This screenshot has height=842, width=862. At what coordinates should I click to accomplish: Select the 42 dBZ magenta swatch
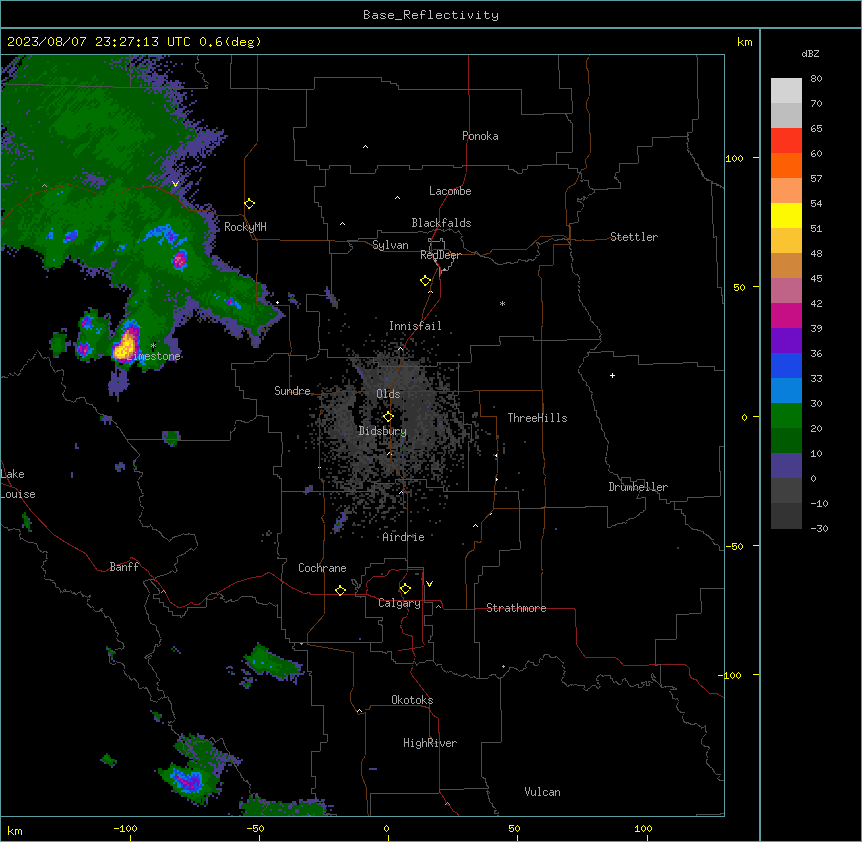tap(786, 316)
